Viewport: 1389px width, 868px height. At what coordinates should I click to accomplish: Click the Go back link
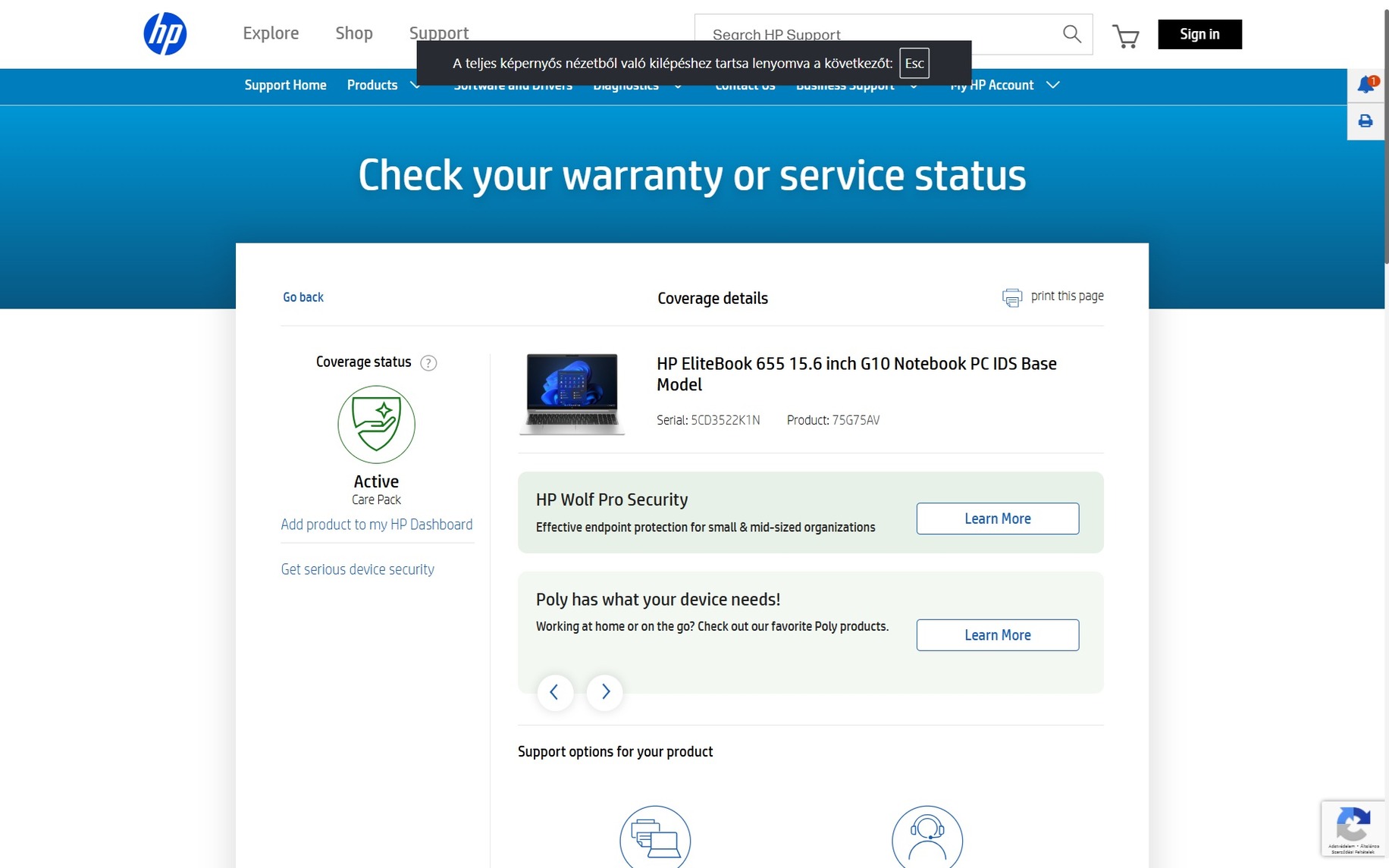(303, 297)
